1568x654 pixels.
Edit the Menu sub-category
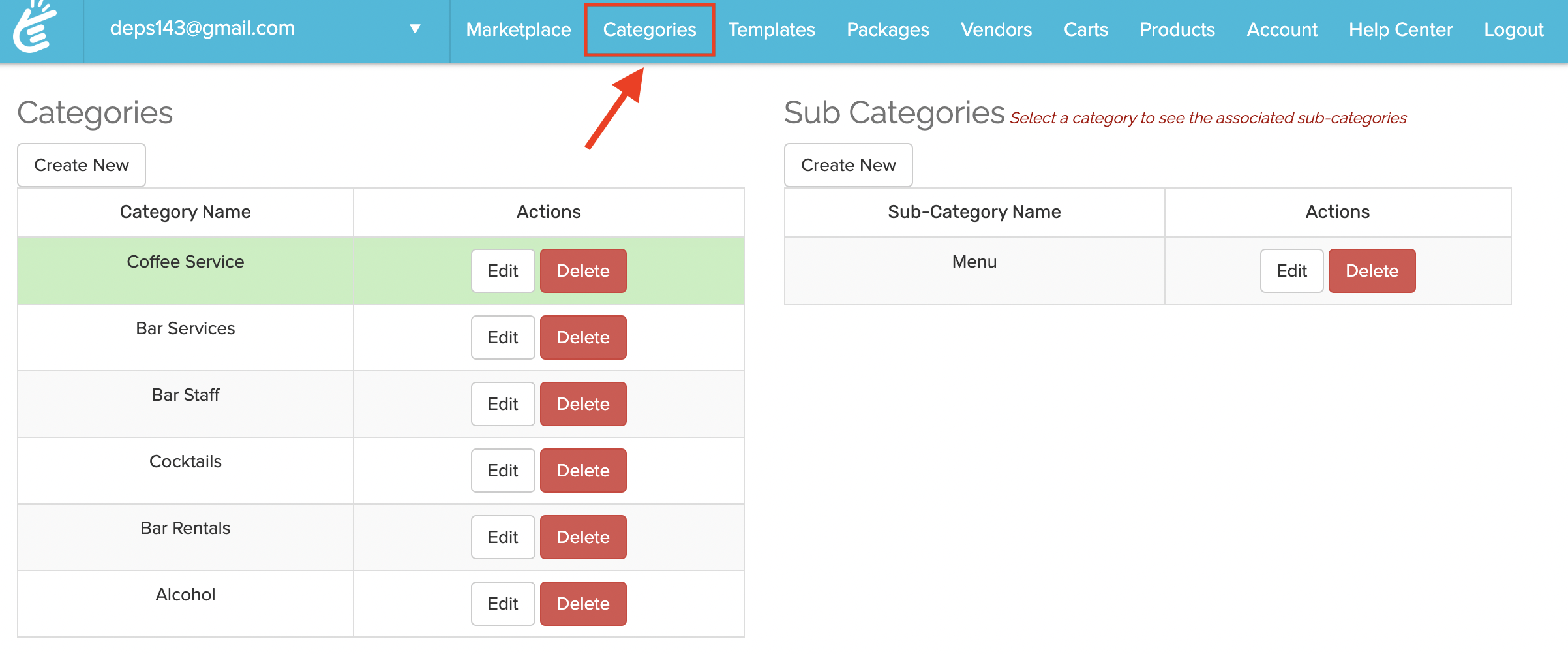[x=1291, y=271]
